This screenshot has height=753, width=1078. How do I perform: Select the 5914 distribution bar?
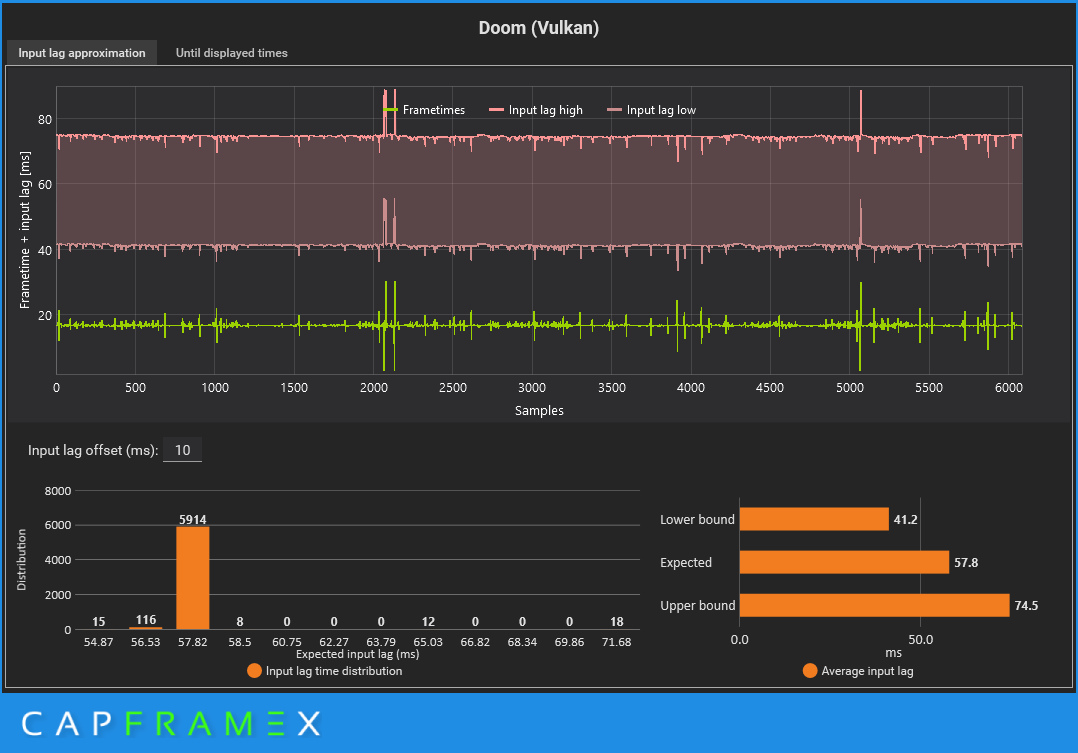192,578
